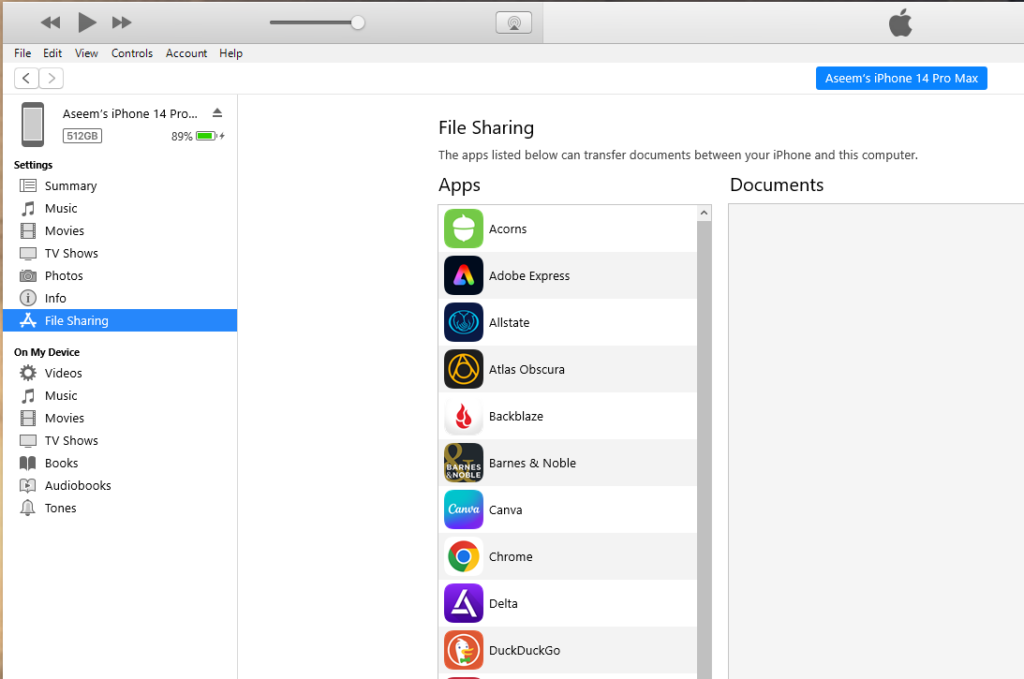This screenshot has height=679, width=1024.
Task: Click the play button
Action: pyautogui.click(x=87, y=22)
